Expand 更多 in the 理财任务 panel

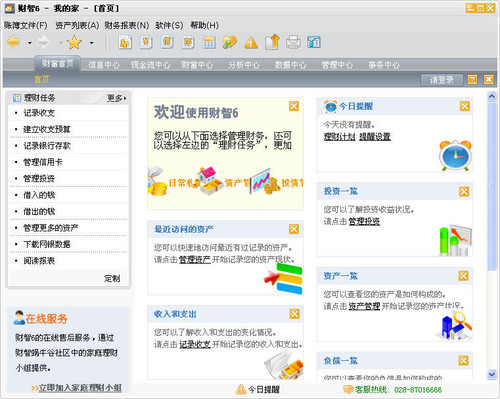(117, 98)
